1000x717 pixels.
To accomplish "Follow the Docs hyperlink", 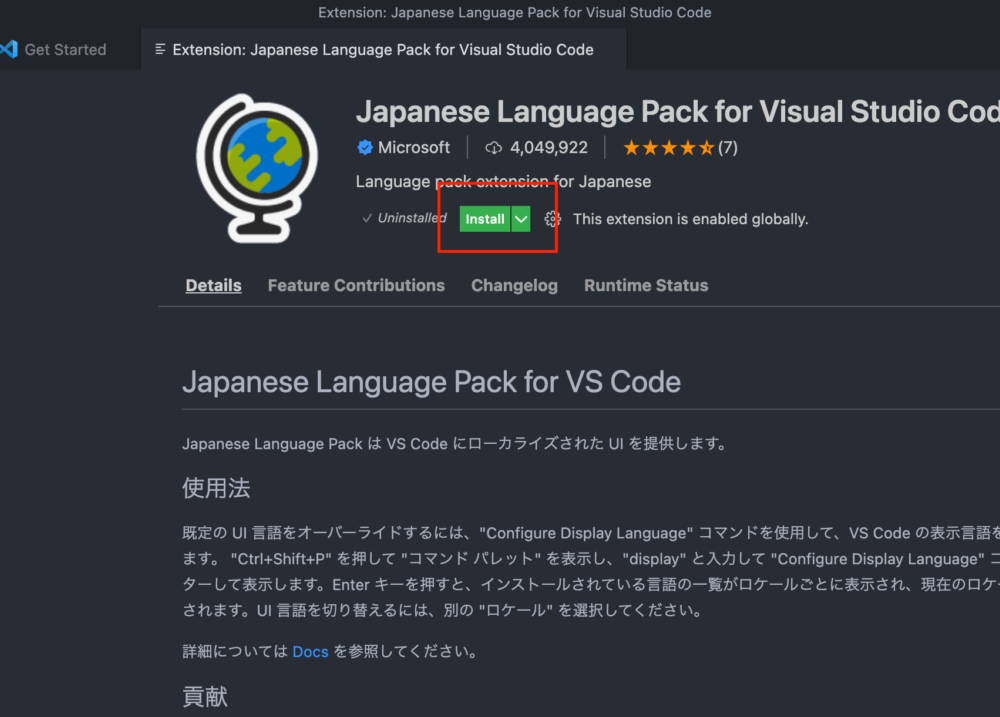I will point(310,652).
